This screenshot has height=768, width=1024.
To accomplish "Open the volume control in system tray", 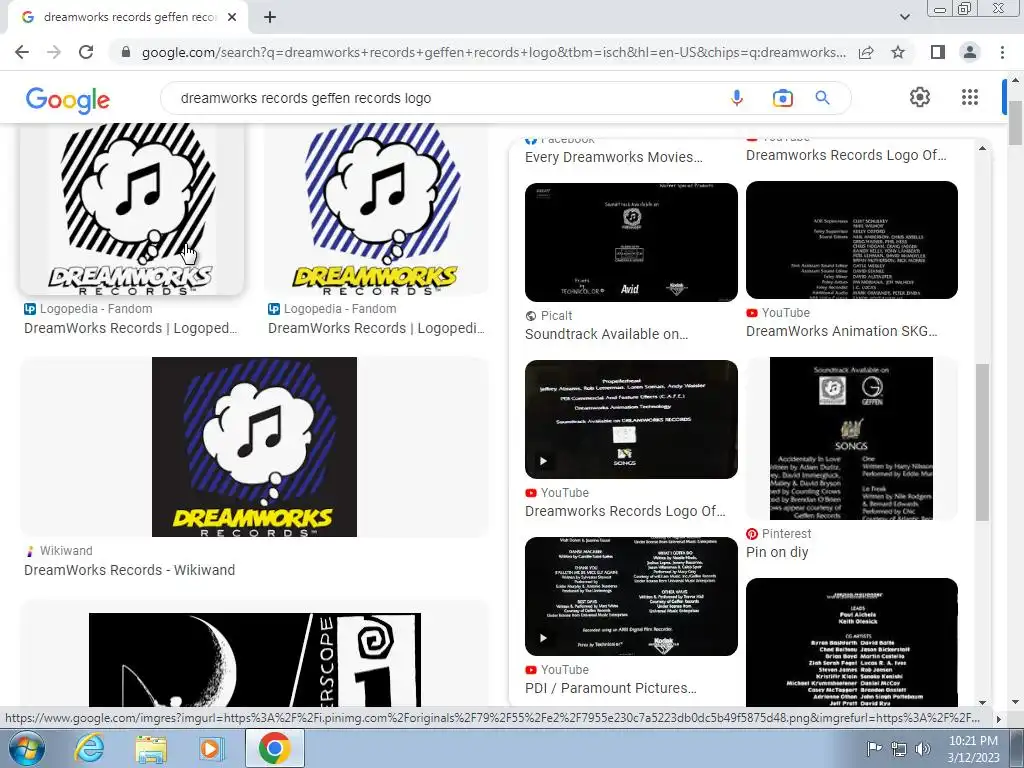I will click(x=923, y=749).
